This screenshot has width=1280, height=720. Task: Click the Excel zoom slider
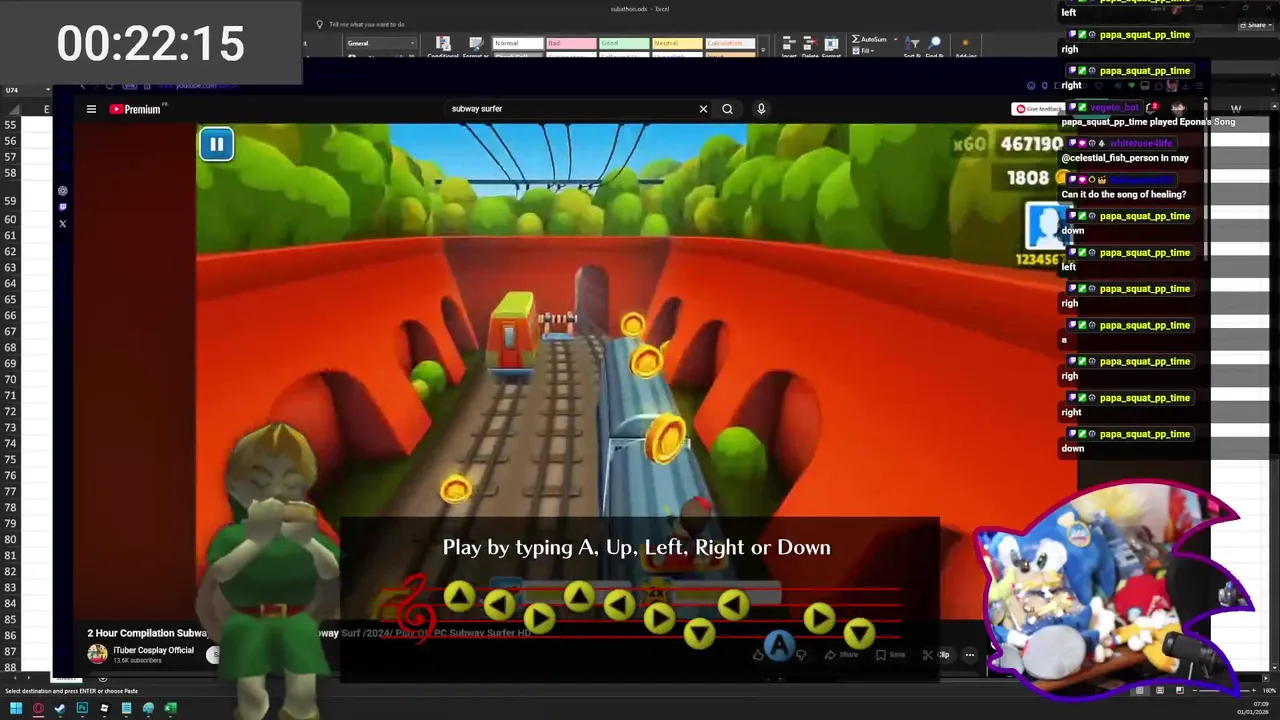(x=1226, y=690)
